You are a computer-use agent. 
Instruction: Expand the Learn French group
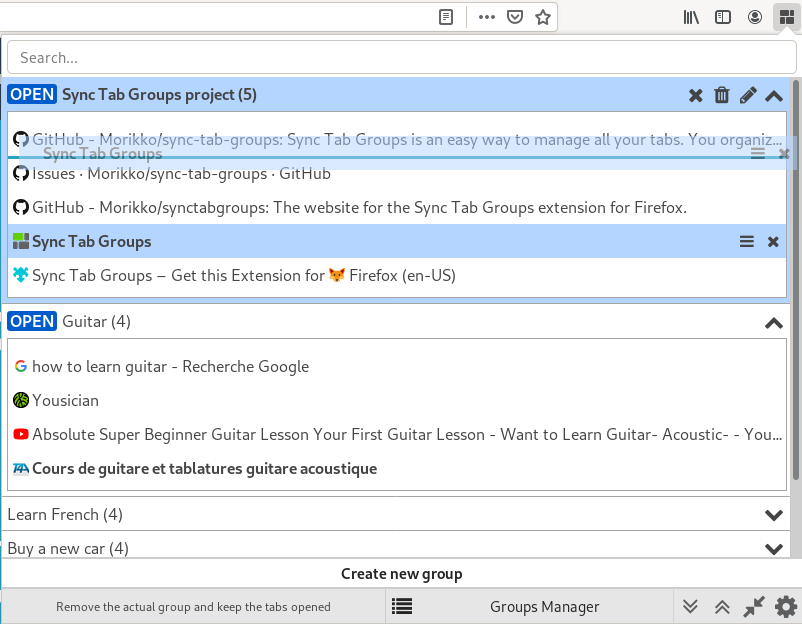click(774, 515)
